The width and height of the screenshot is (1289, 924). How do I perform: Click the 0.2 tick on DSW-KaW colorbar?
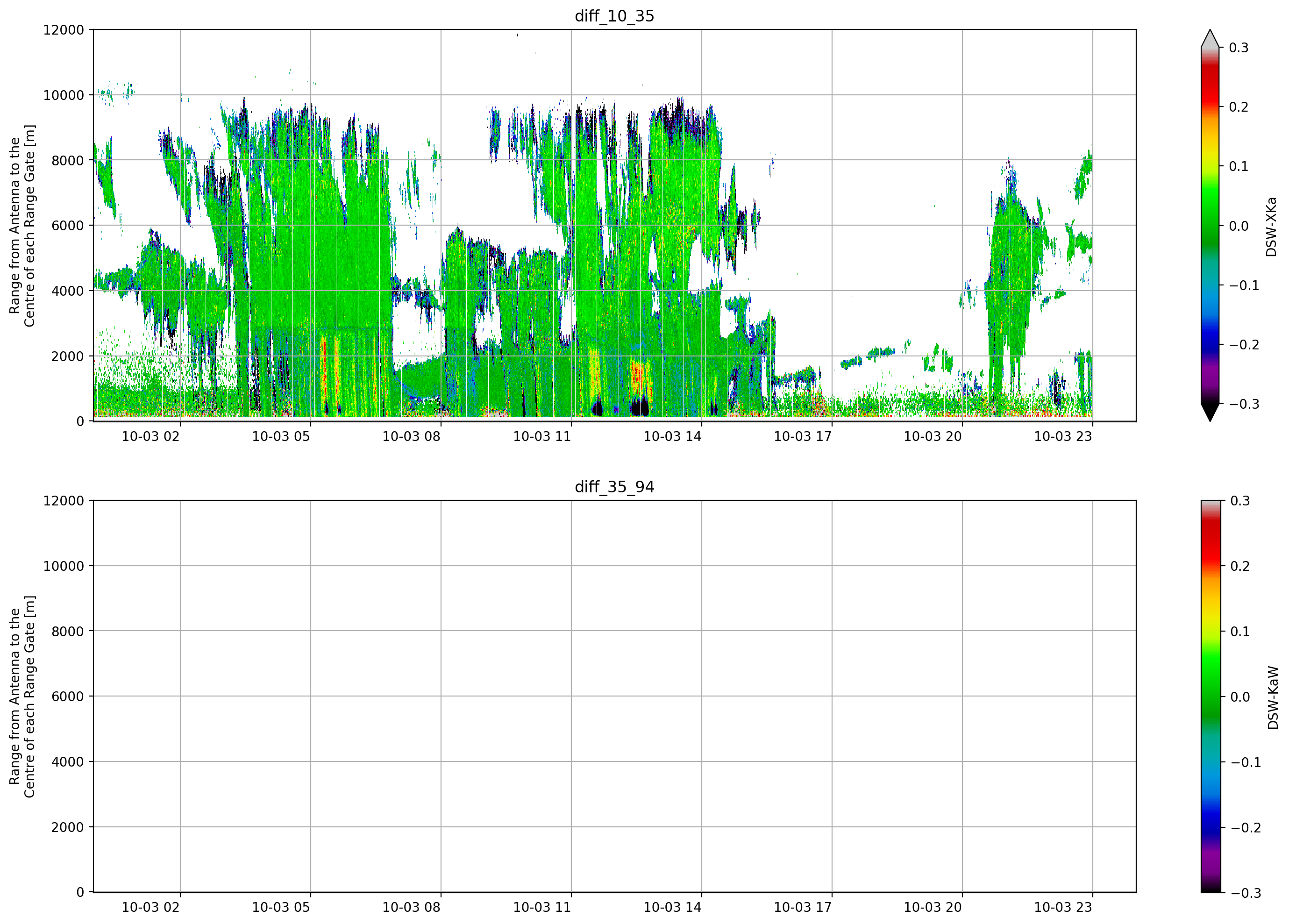(1240, 566)
